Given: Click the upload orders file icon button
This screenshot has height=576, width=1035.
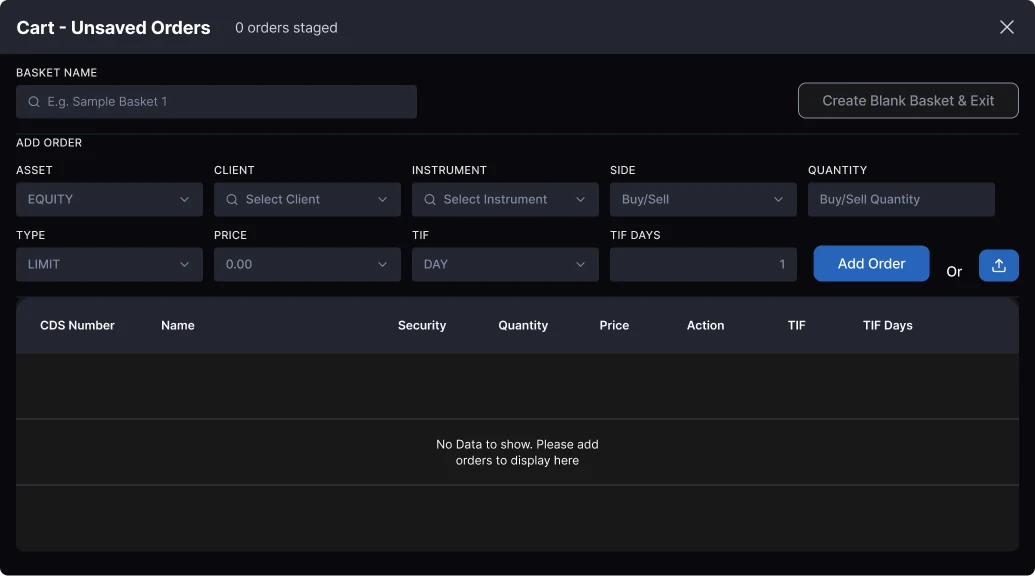Looking at the screenshot, I should coord(999,265).
